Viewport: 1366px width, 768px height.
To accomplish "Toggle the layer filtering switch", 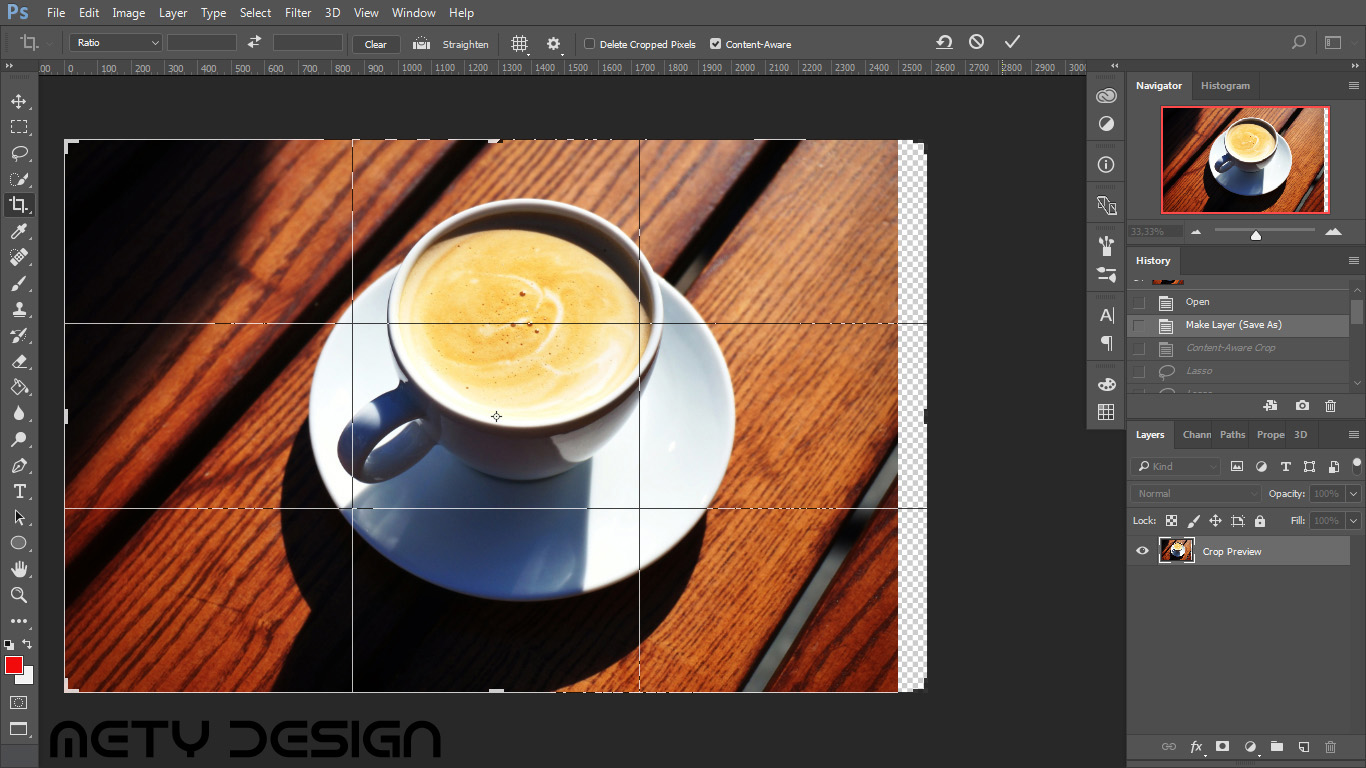I will tap(1357, 465).
